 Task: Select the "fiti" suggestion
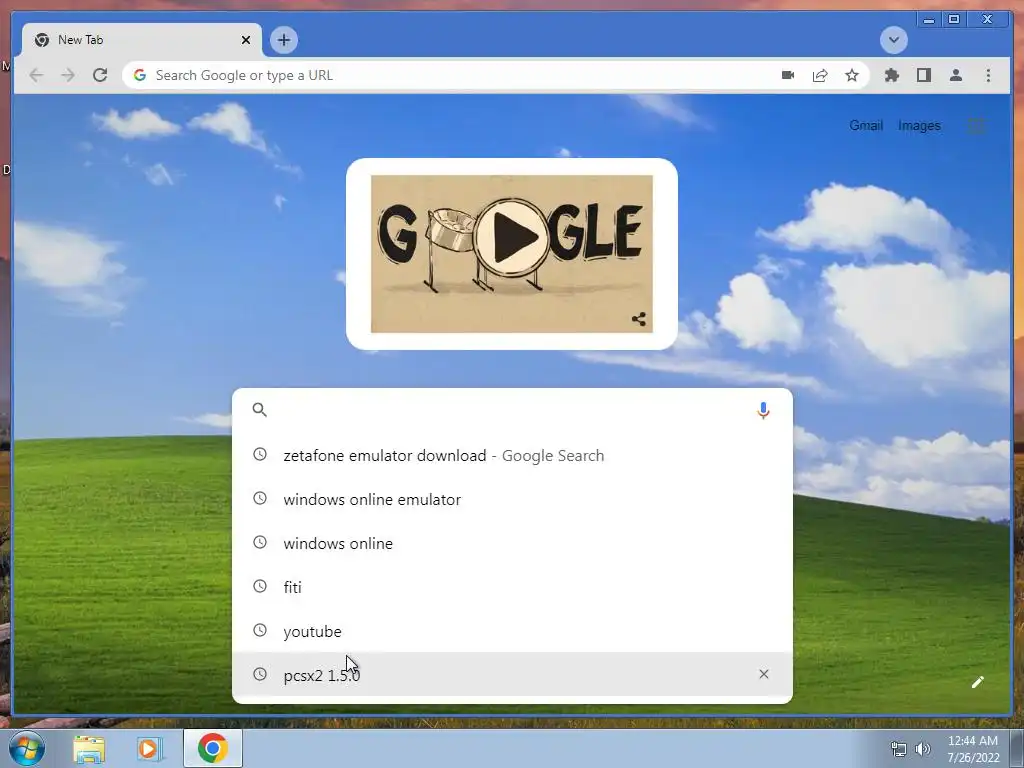coord(512,586)
